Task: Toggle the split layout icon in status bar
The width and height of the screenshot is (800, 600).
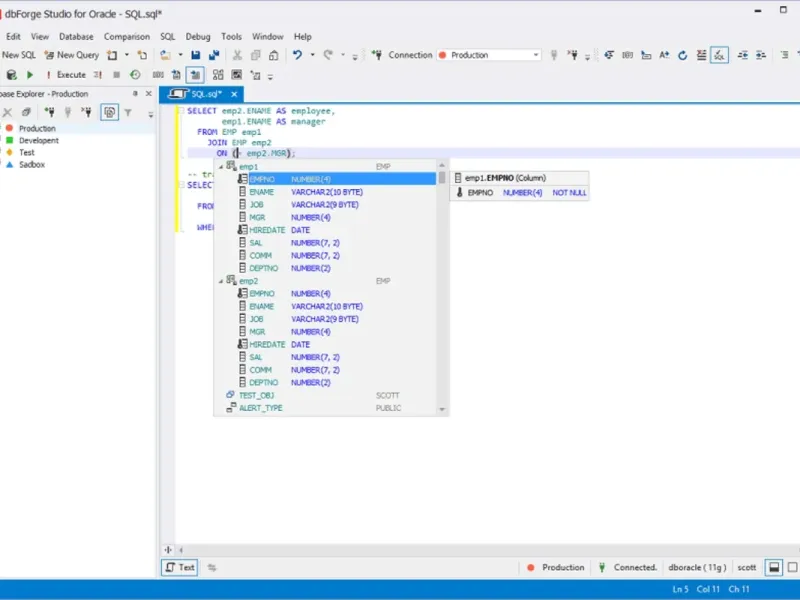Action: click(x=774, y=567)
